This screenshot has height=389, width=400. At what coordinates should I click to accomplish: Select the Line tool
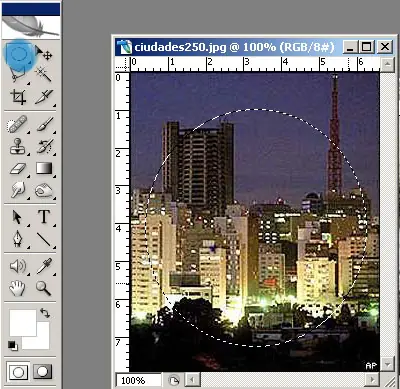[44, 239]
